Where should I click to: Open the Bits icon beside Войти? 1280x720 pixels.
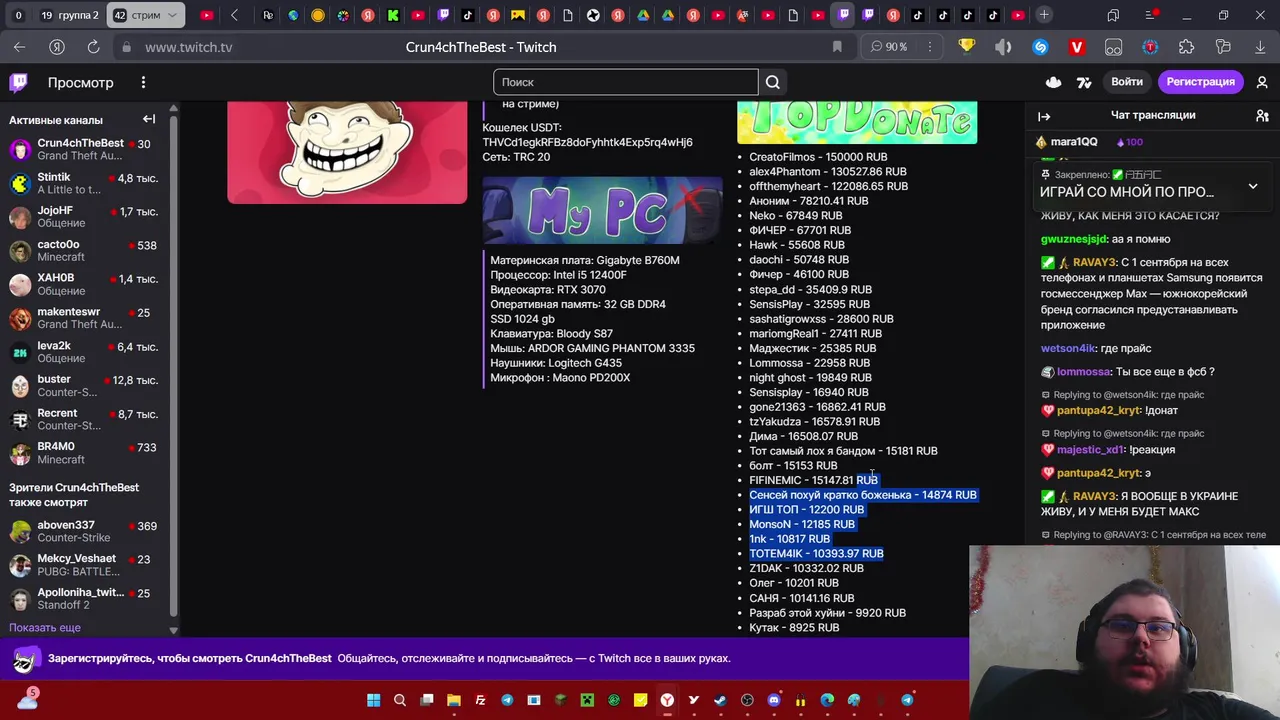click(1084, 82)
